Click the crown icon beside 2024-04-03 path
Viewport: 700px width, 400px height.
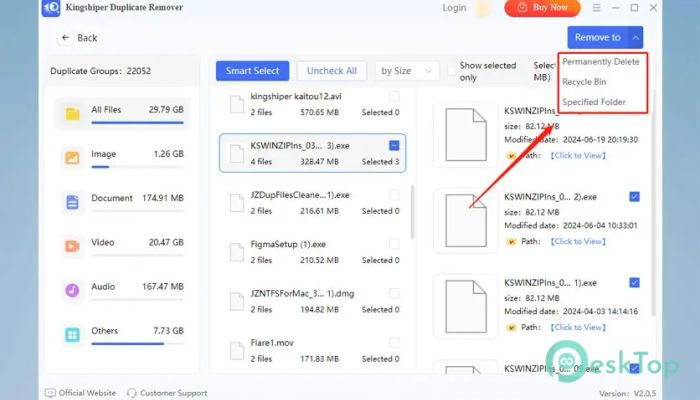click(511, 328)
